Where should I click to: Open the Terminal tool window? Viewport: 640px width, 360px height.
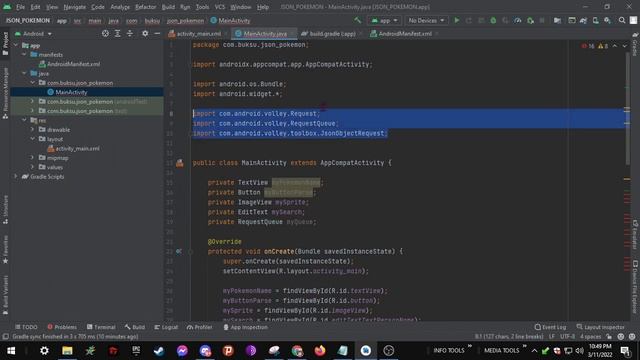coord(101,327)
